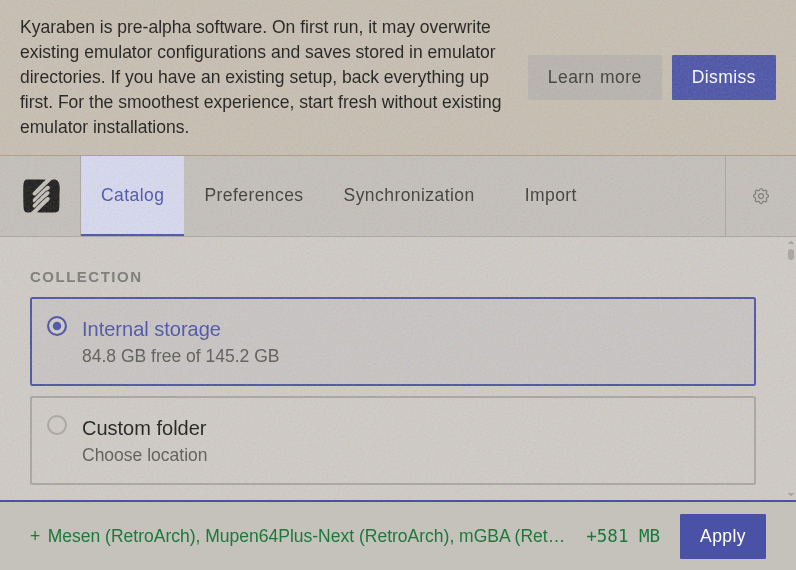This screenshot has width=796, height=570.
Task: Switch to the Catalog tab
Action: tap(132, 195)
